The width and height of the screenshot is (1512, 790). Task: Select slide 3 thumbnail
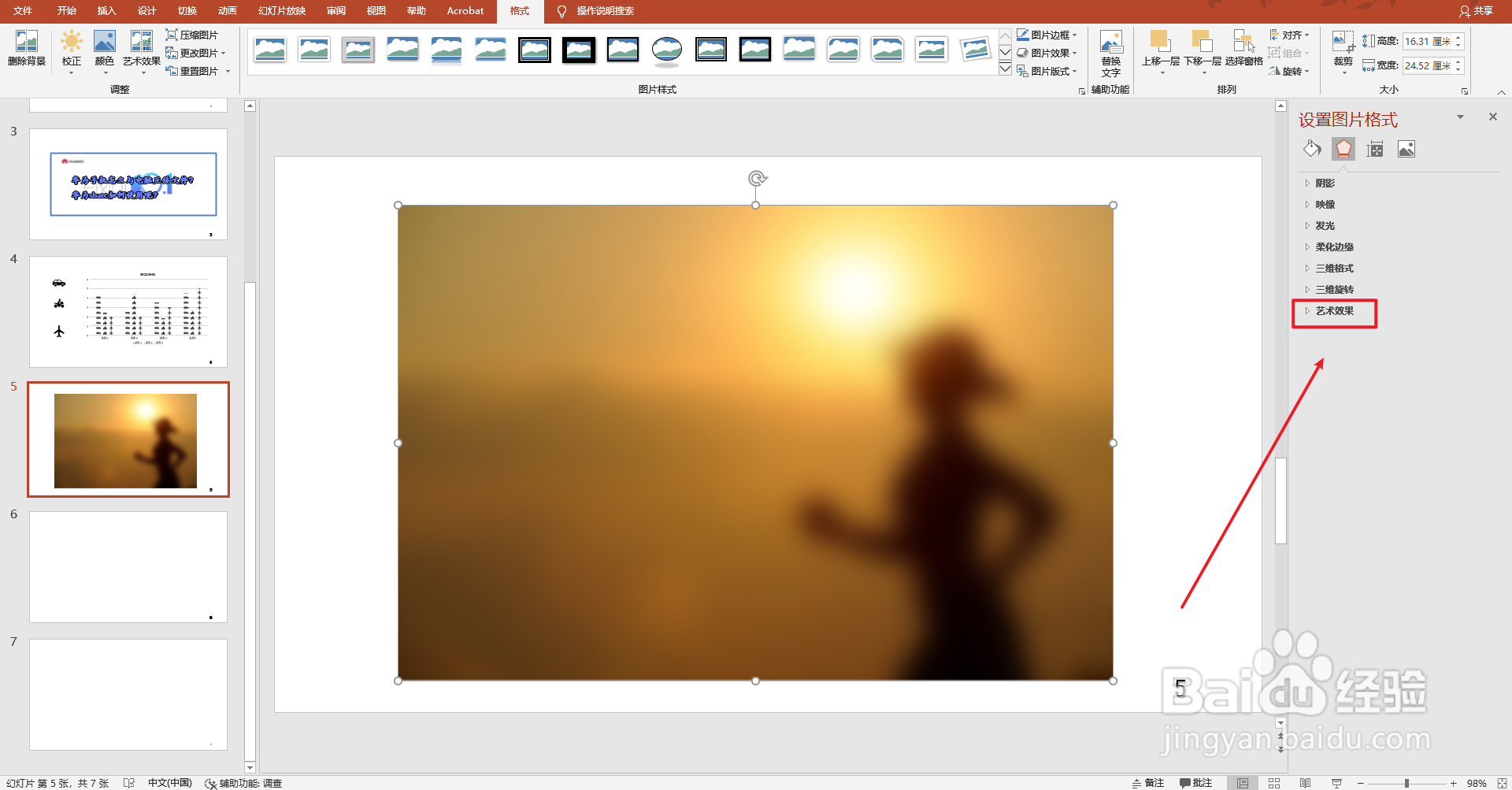128,184
